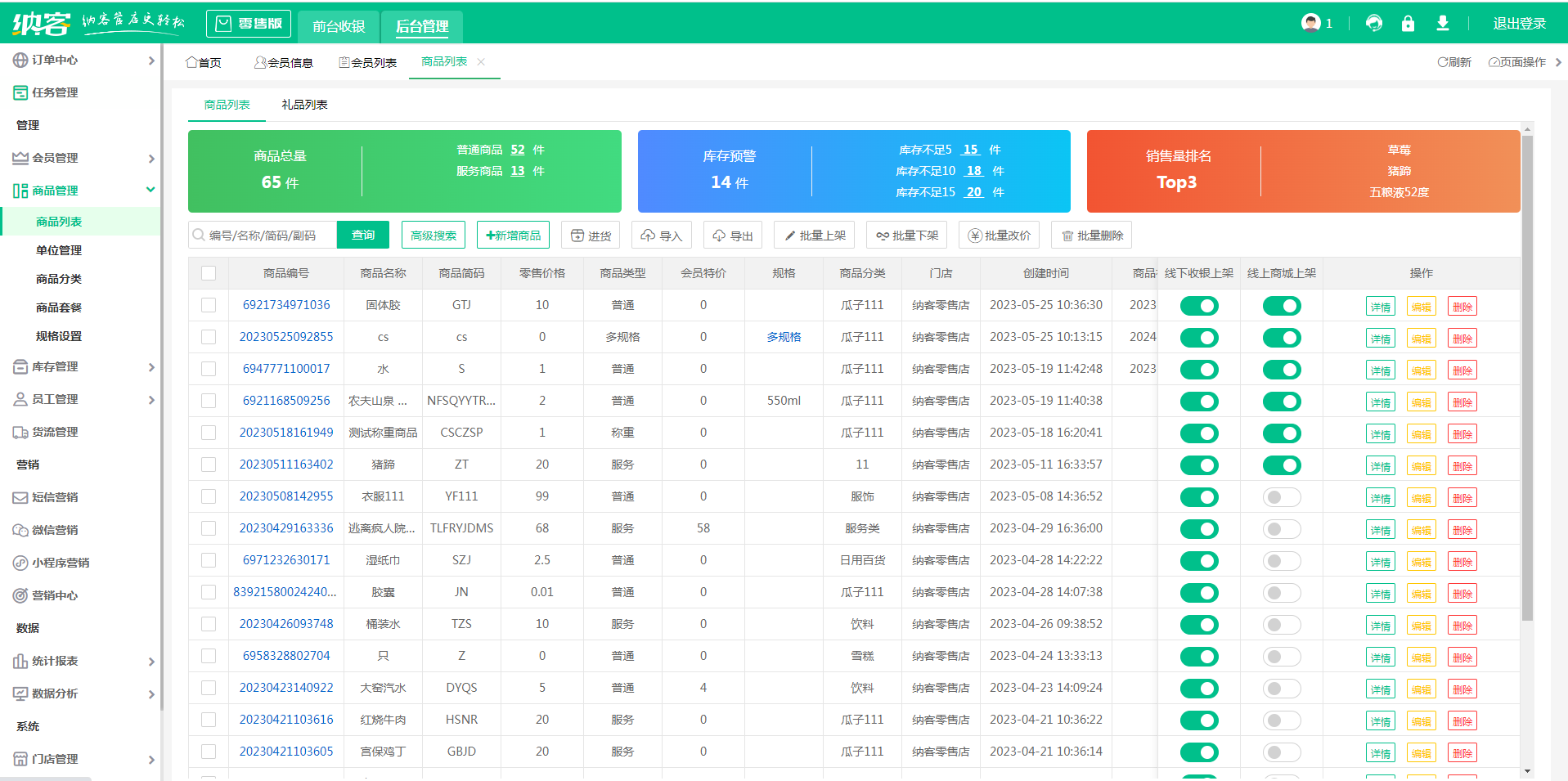1568x781 pixels.
Task: Close the 商品列表 page tab
Action: [x=481, y=62]
